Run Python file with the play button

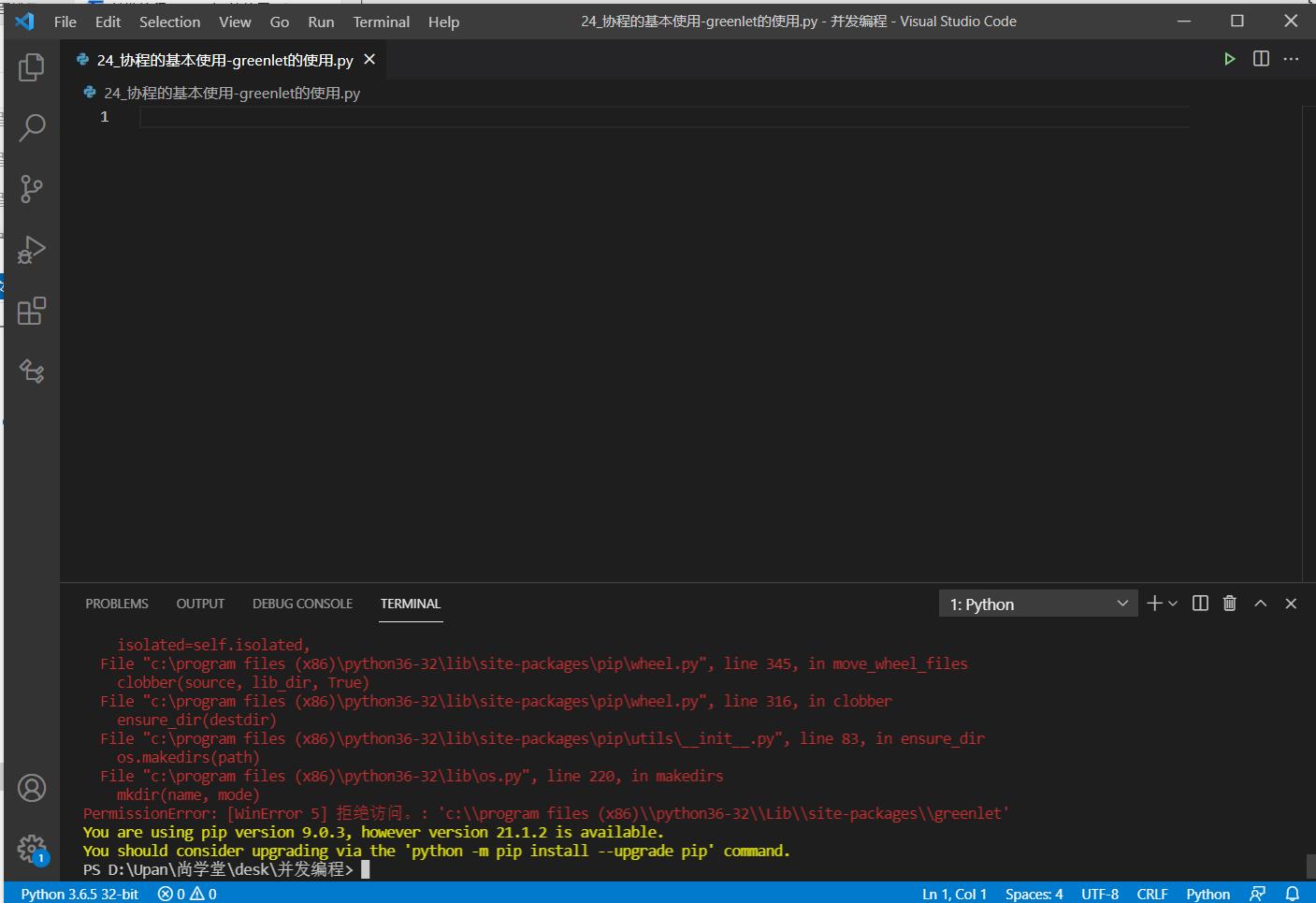pos(1229,59)
